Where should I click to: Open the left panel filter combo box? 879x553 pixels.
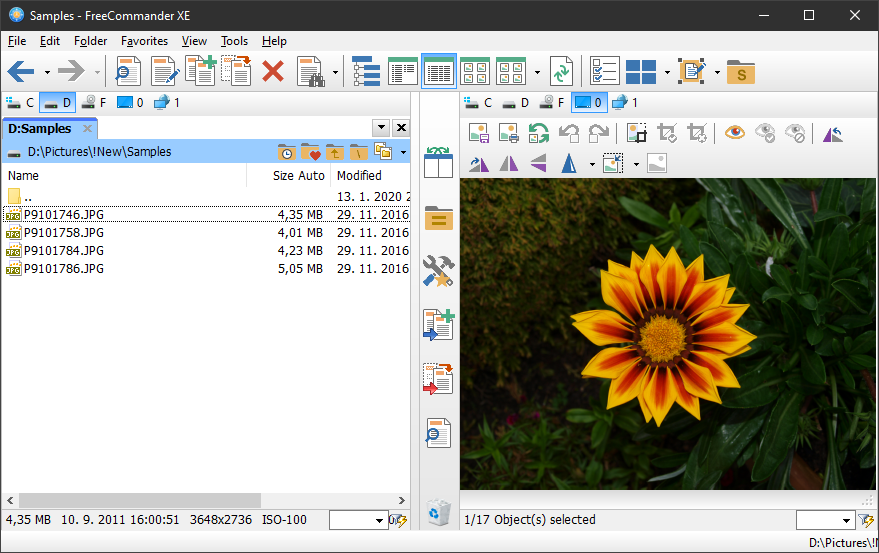358,520
